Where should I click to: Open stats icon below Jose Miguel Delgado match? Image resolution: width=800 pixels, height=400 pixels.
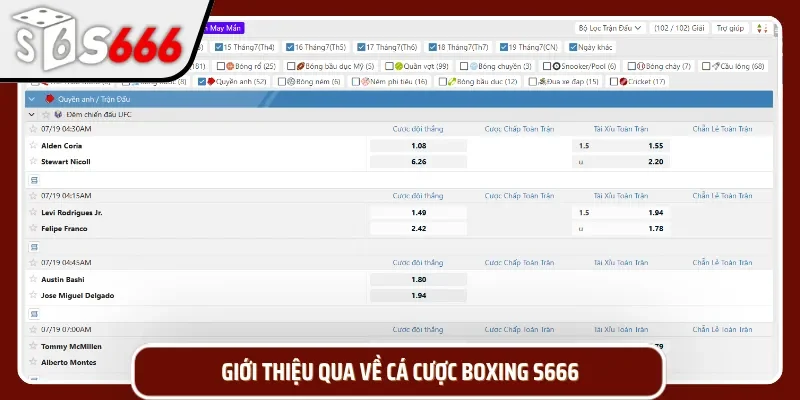pos(34,314)
